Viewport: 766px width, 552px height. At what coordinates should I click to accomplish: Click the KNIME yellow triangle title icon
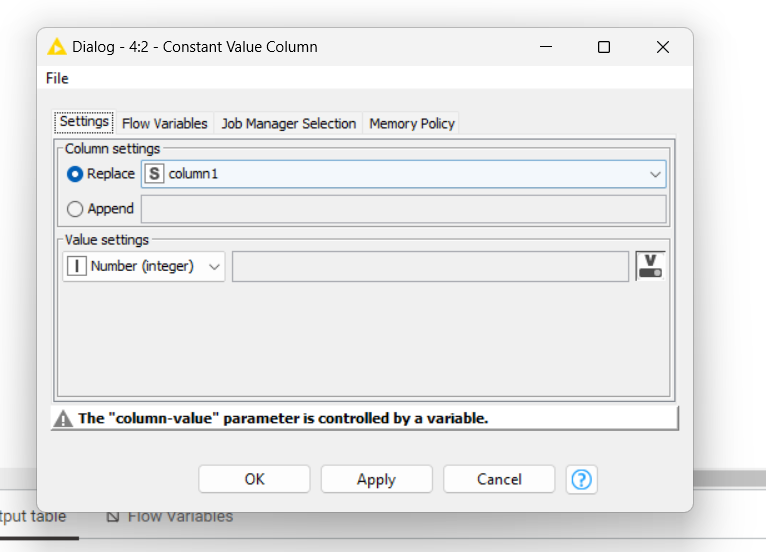coord(57,47)
